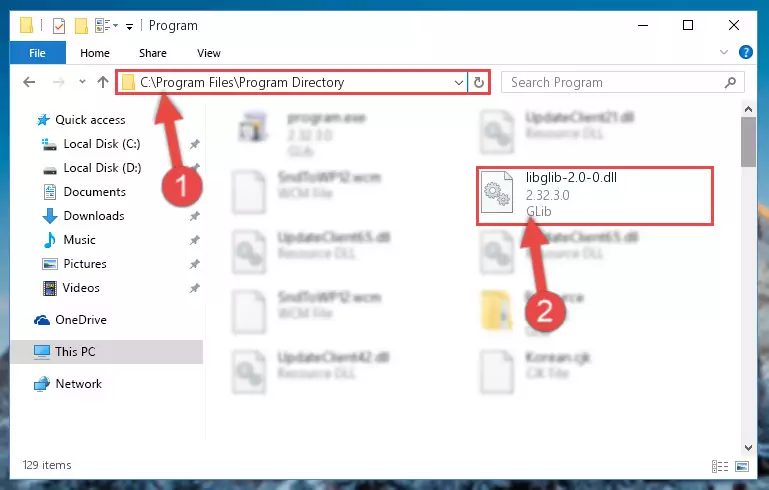
Task: Open the View ribbon tab
Action: click(209, 53)
